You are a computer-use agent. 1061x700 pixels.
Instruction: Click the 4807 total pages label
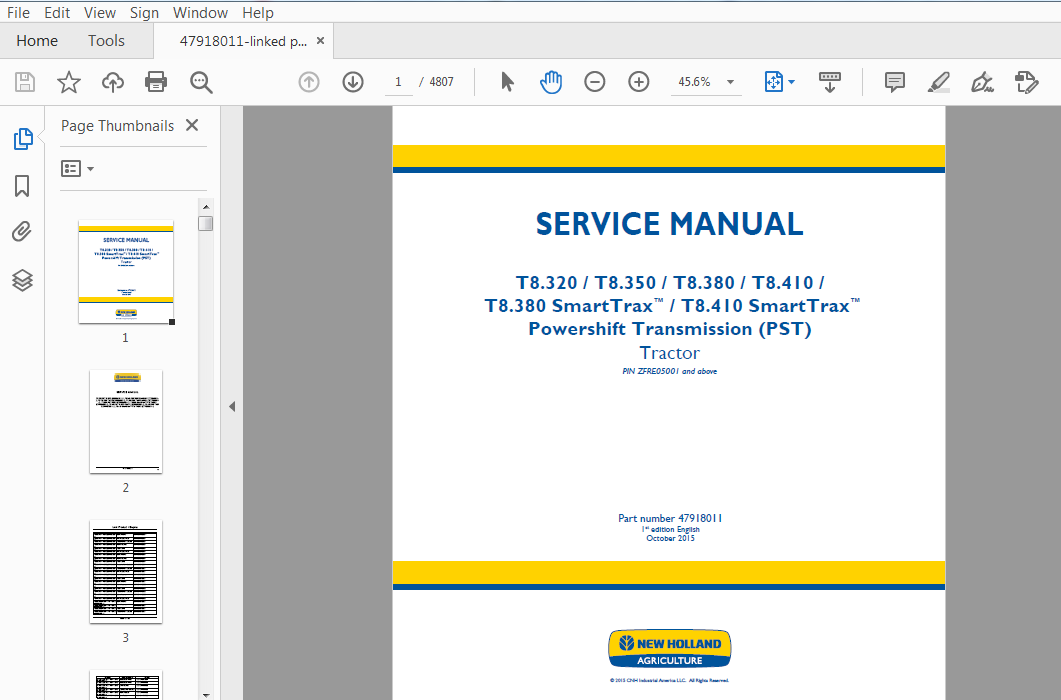coord(441,82)
